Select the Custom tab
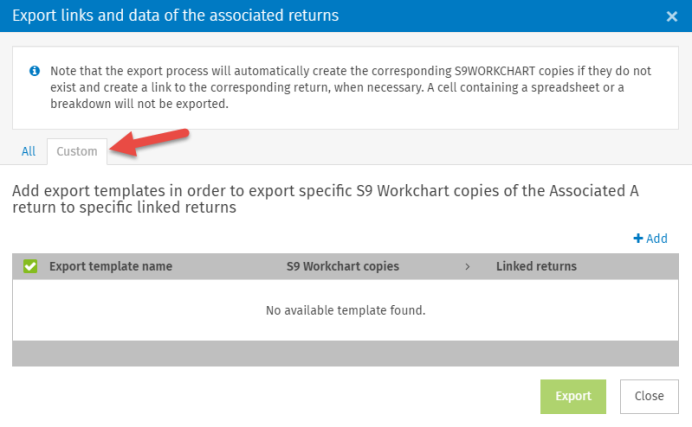The width and height of the screenshot is (692, 427). pyautogui.click(x=77, y=151)
